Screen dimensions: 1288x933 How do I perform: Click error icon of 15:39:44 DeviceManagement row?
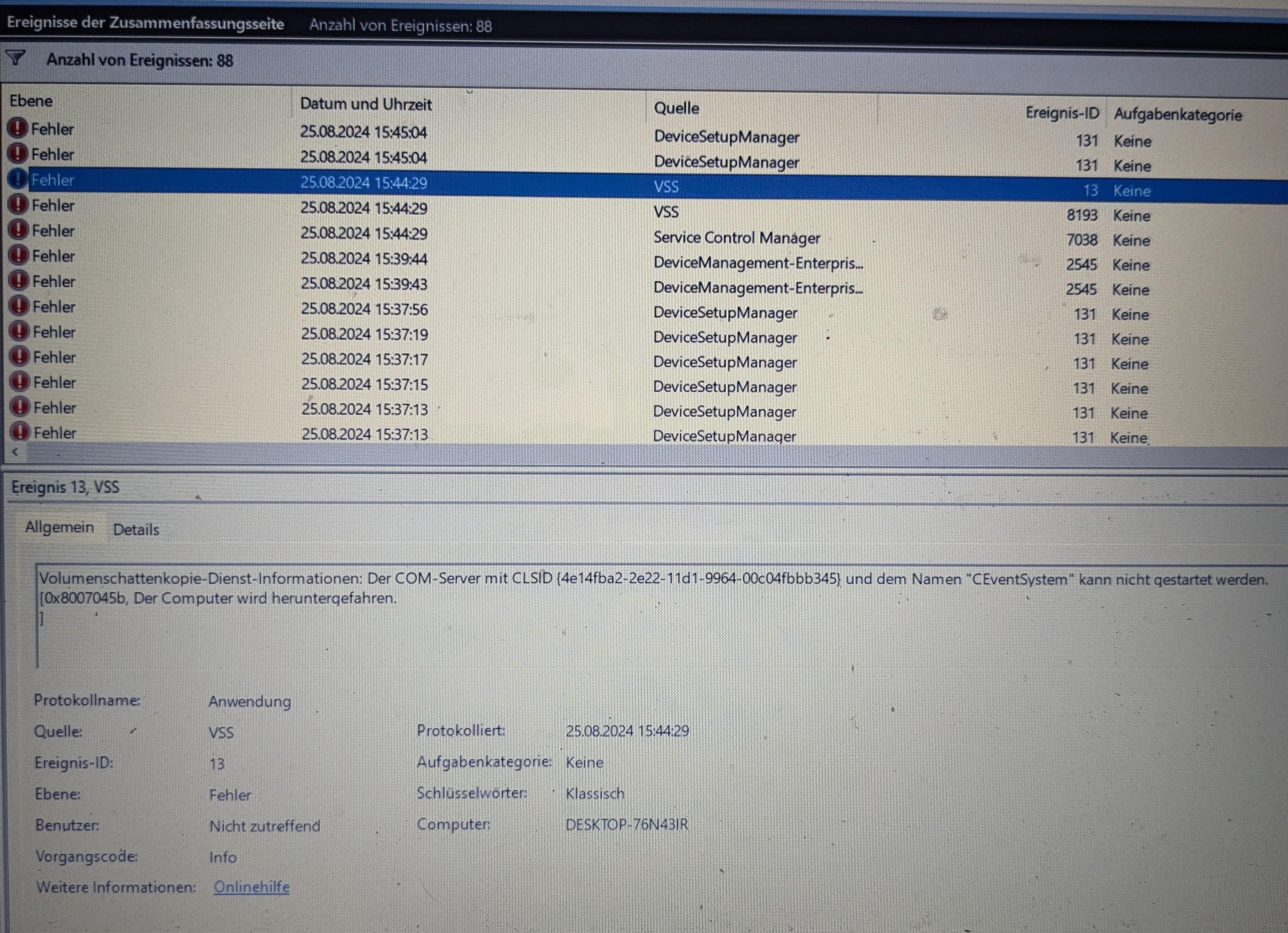(x=19, y=255)
